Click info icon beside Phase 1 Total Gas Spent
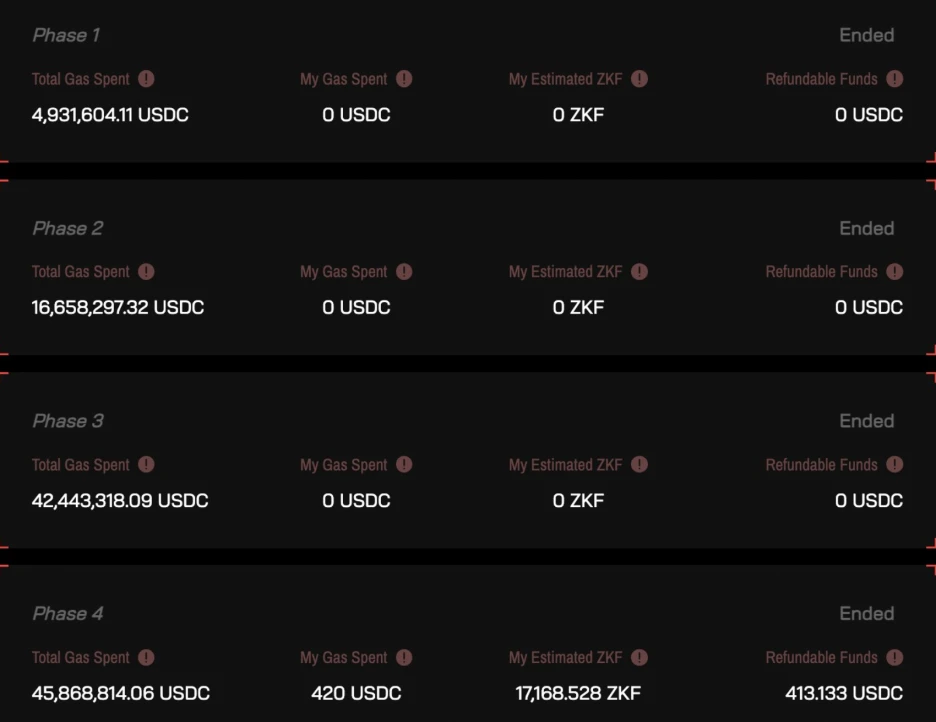The height and width of the screenshot is (722, 936). coord(146,79)
